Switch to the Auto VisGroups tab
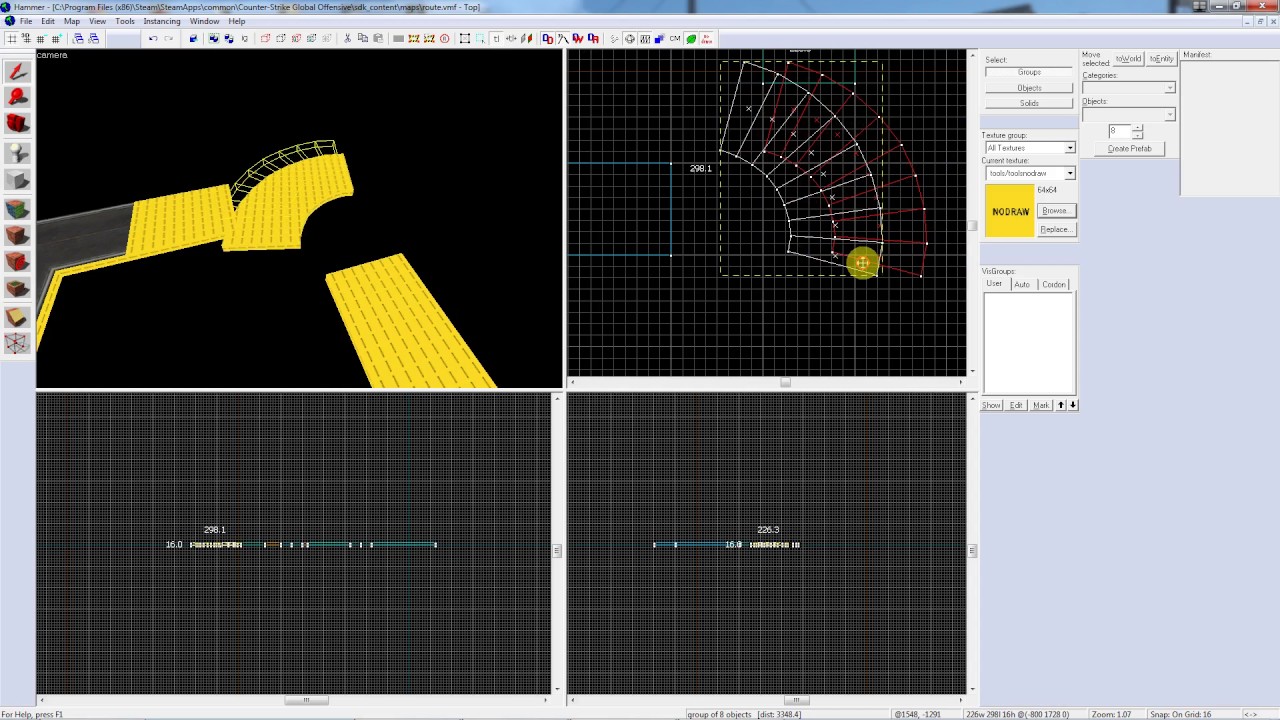 (x=1021, y=285)
